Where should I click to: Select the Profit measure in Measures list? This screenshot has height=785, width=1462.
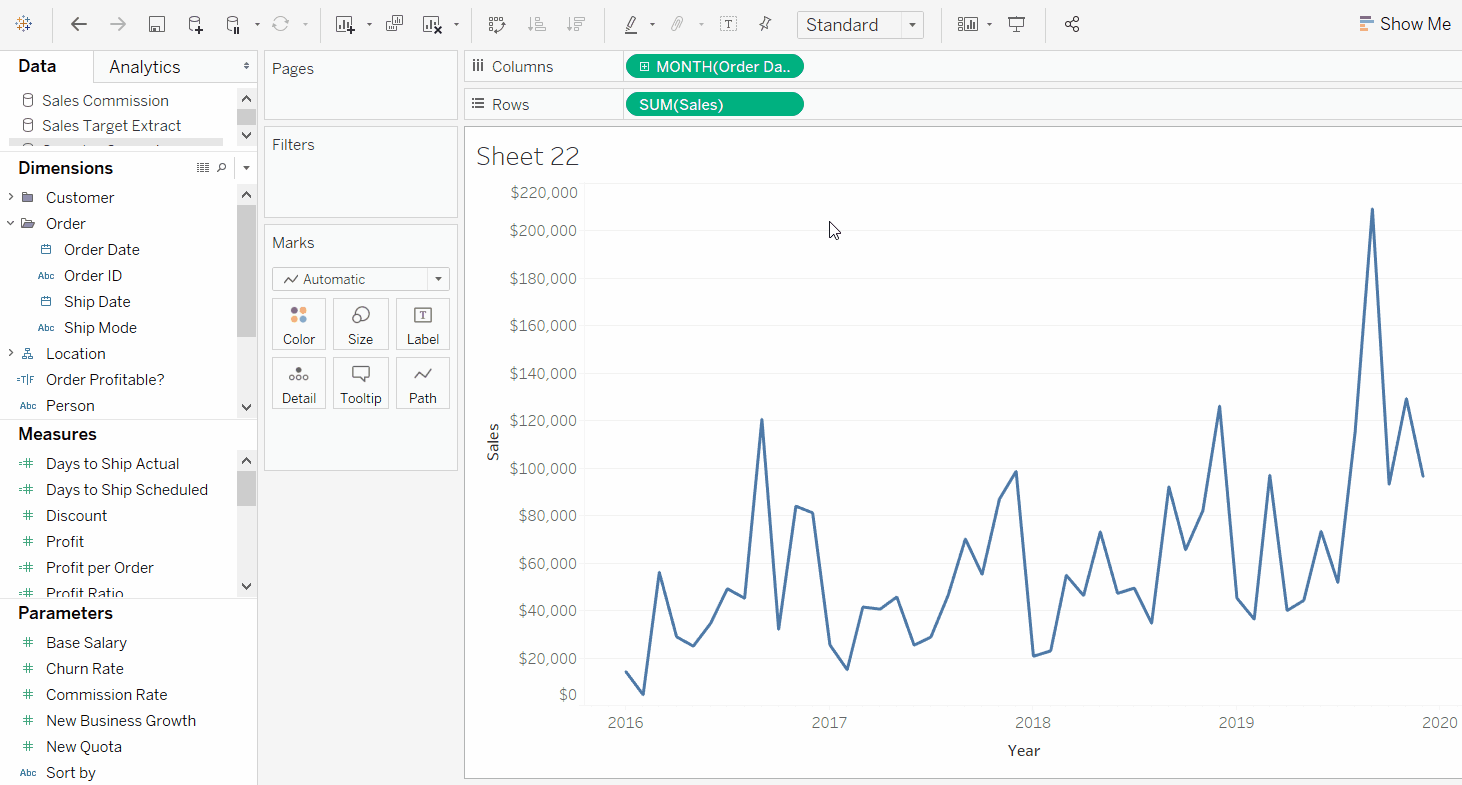(65, 542)
